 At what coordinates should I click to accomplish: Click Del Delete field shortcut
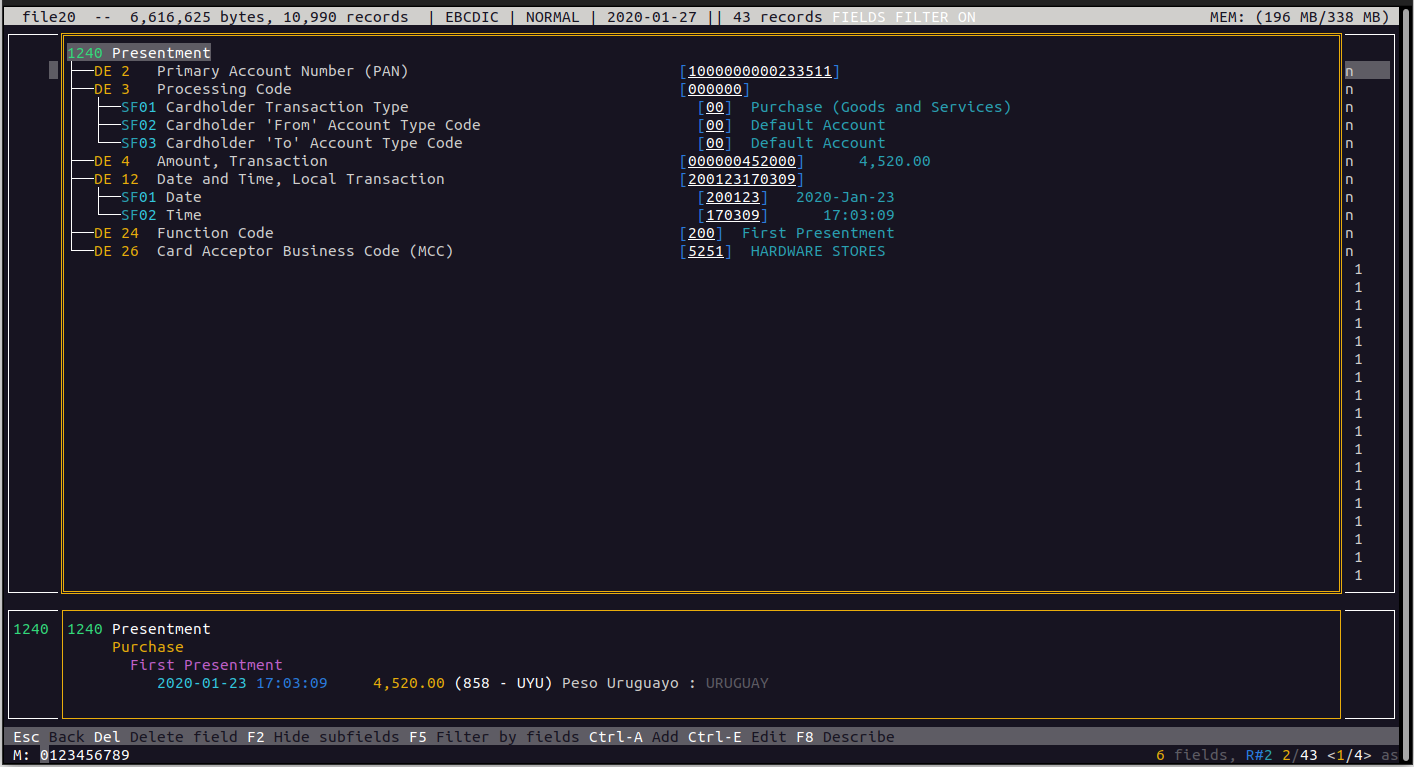coord(165,737)
